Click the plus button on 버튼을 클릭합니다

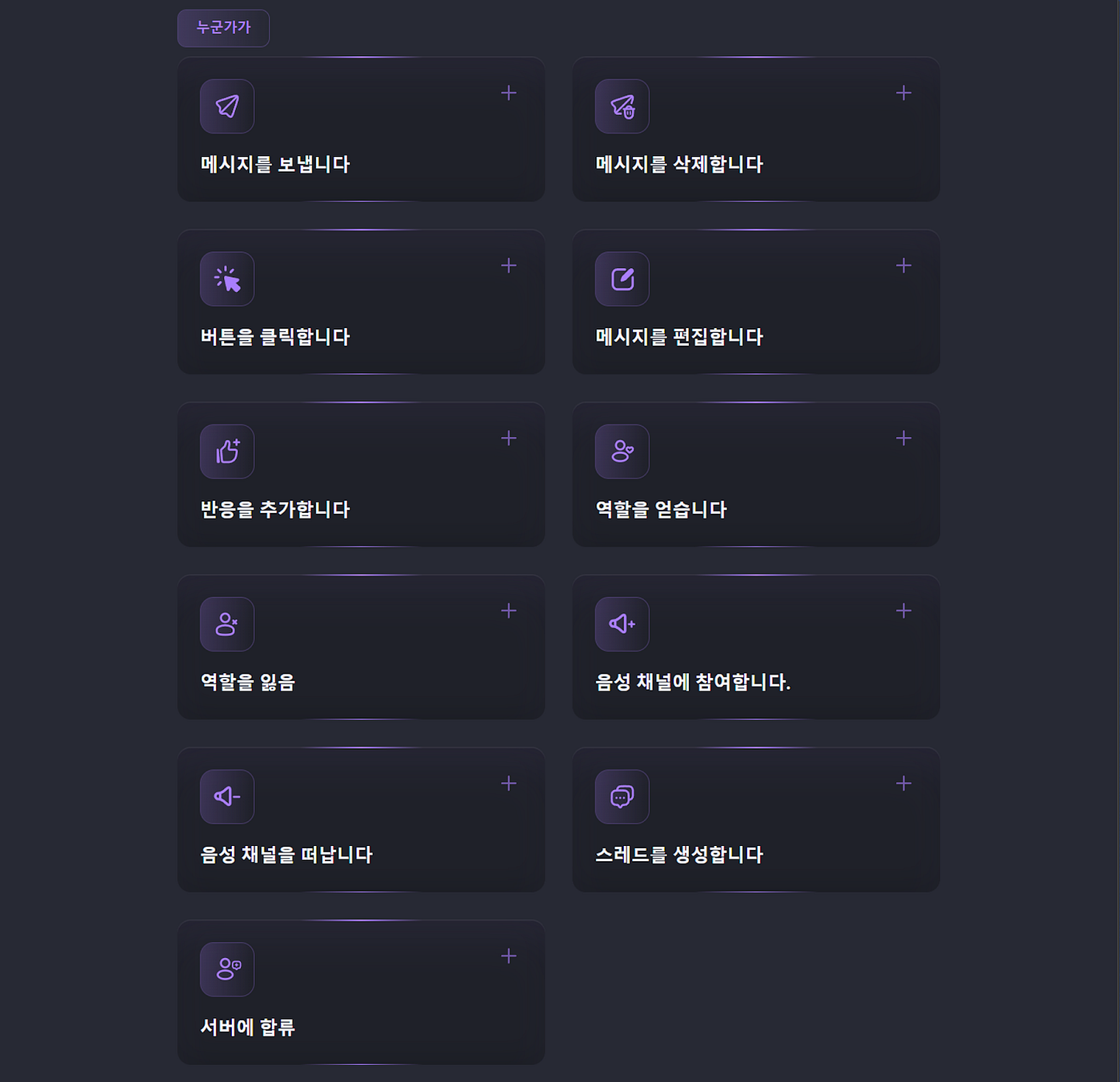coord(509,265)
